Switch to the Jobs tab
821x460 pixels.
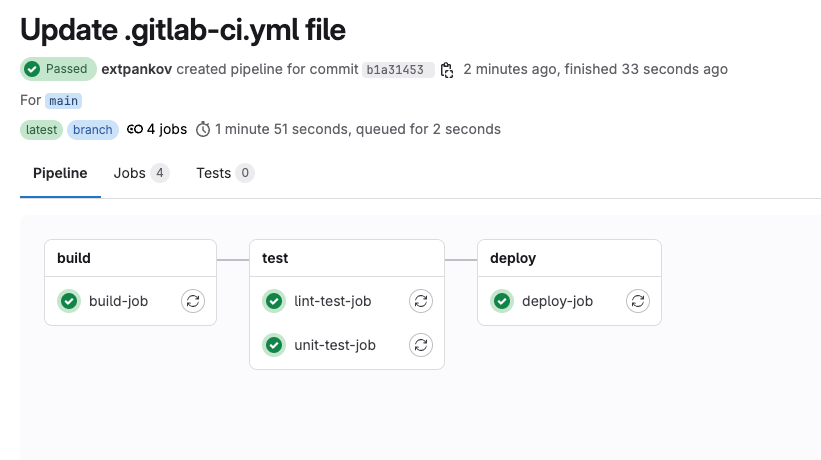[141, 173]
